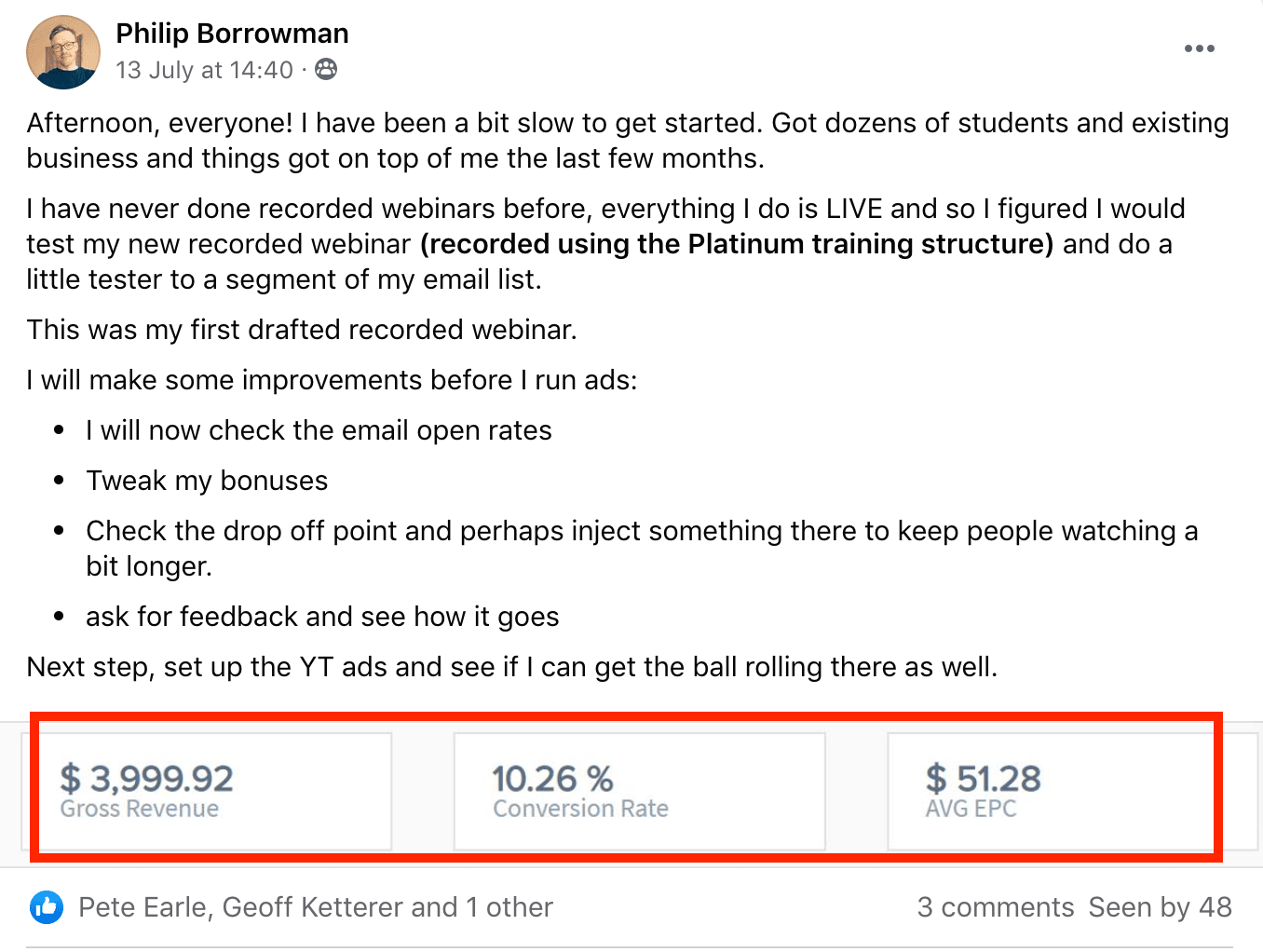Click the $51.28 AVG EPC card

pos(1050,791)
